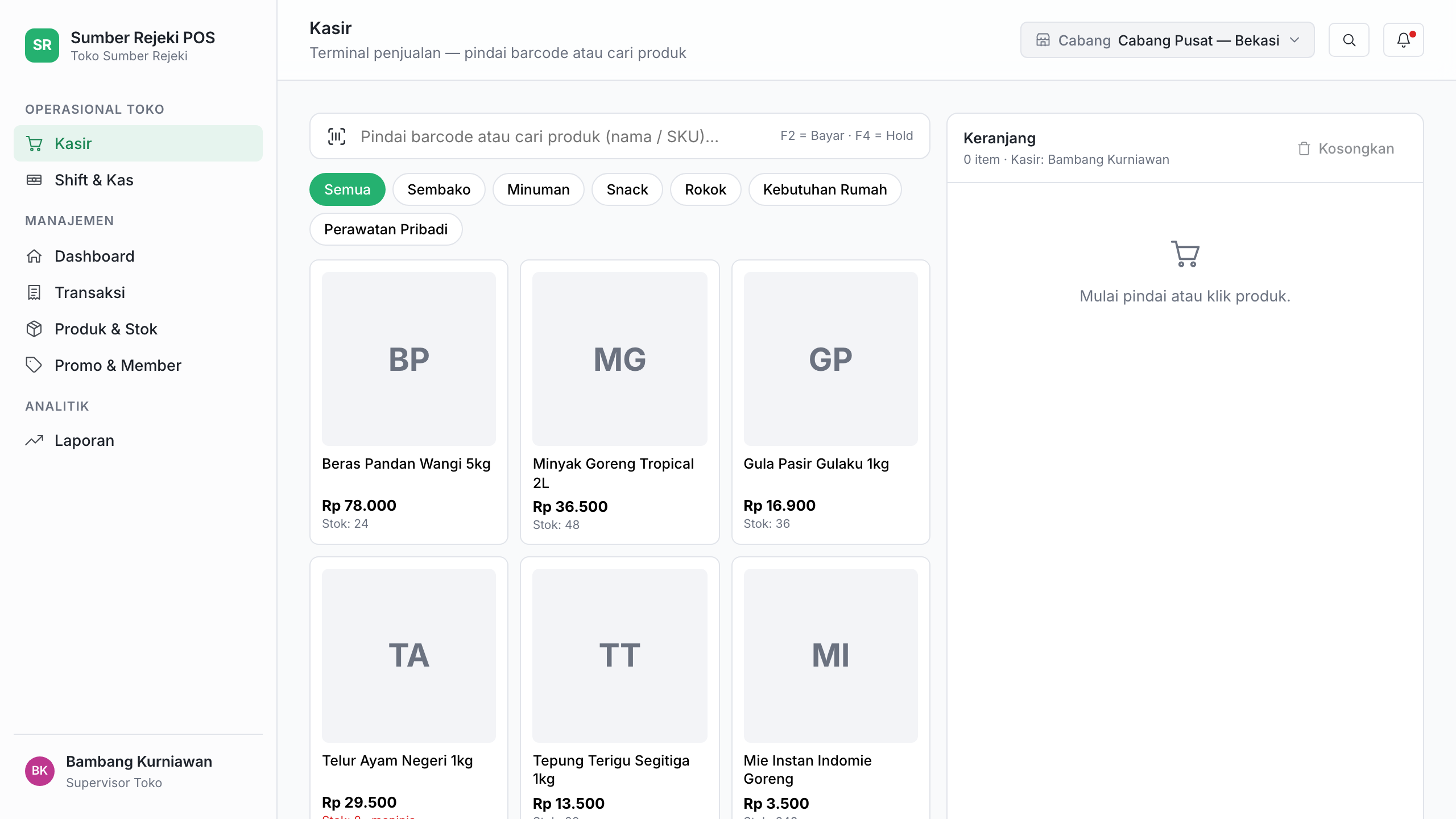Click the price Rp 13.500
1456x819 pixels.
(x=569, y=804)
